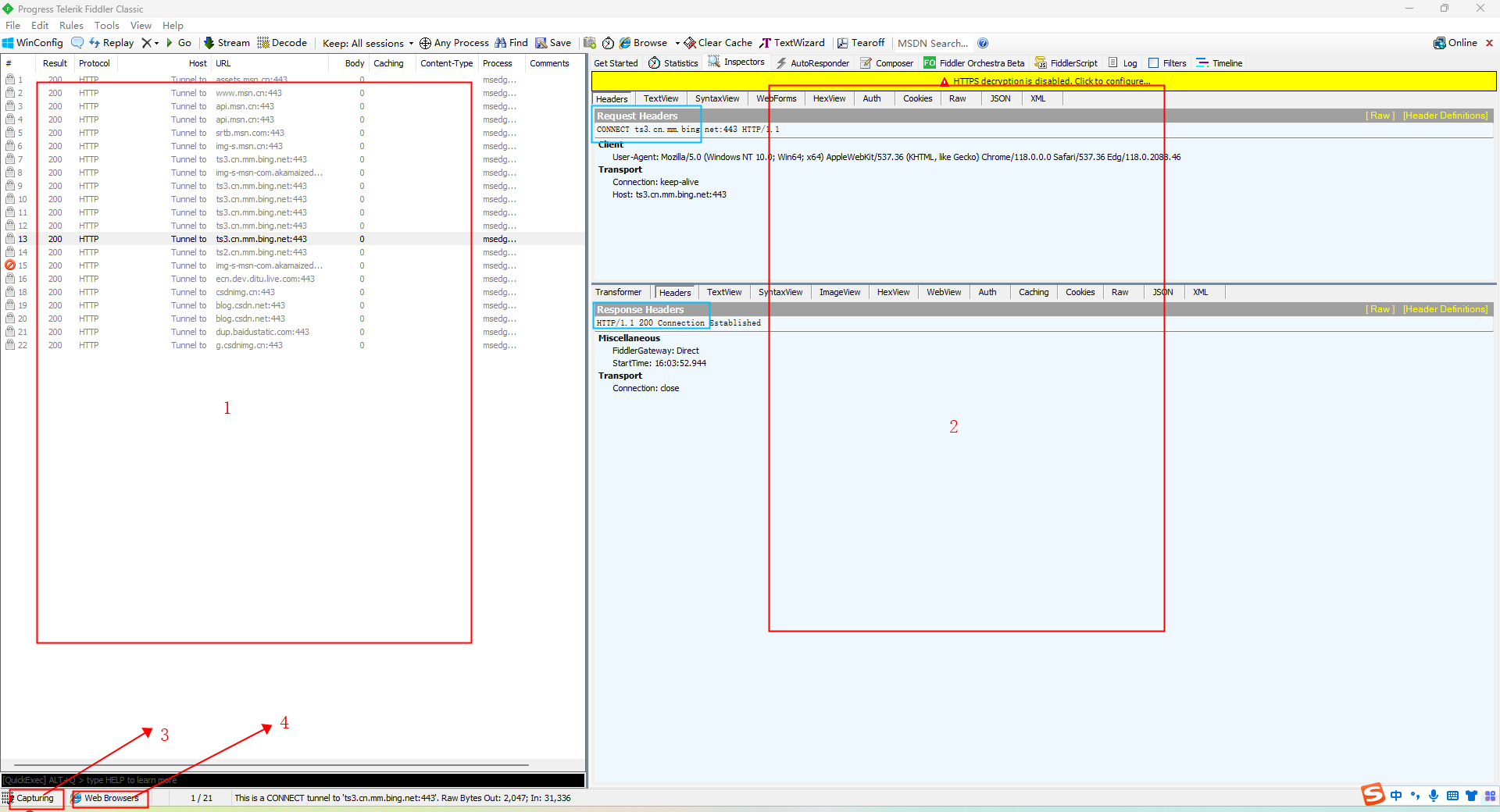1500x812 pixels.
Task: Click the QuickExec command box
Action: point(292,780)
